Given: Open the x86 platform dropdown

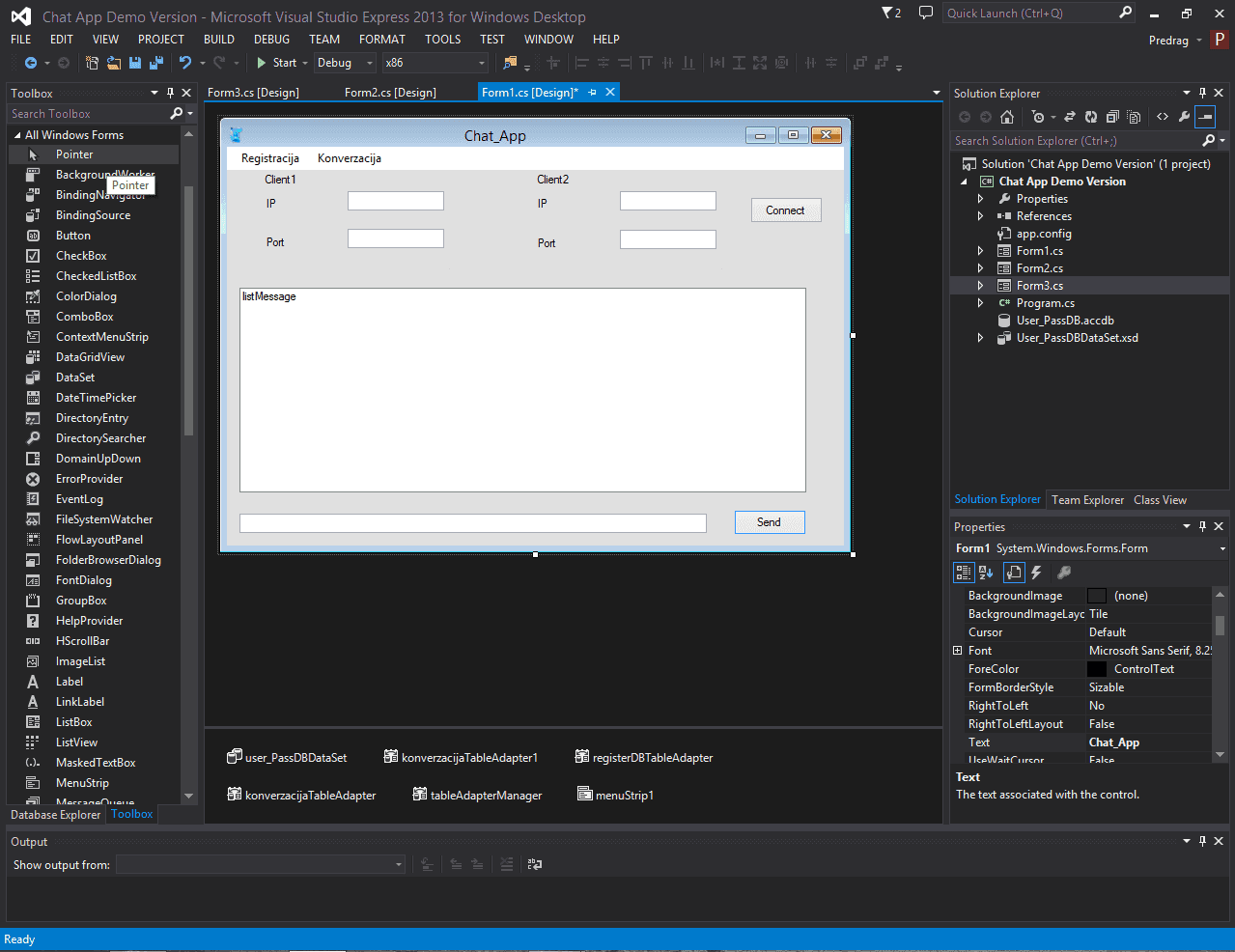Looking at the screenshot, I should tap(435, 63).
